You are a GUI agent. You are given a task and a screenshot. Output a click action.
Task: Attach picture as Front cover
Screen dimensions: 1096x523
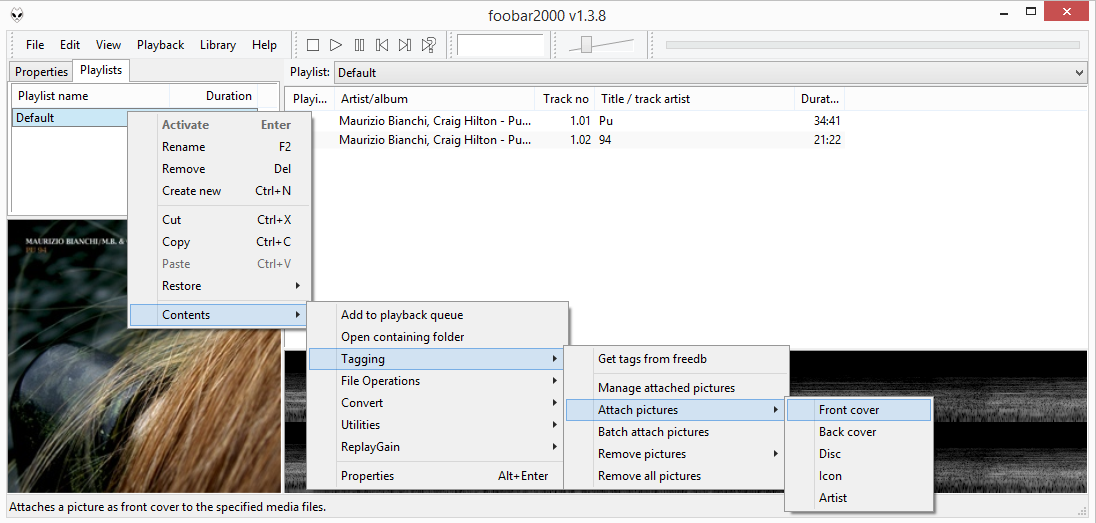pyautogui.click(x=859, y=410)
